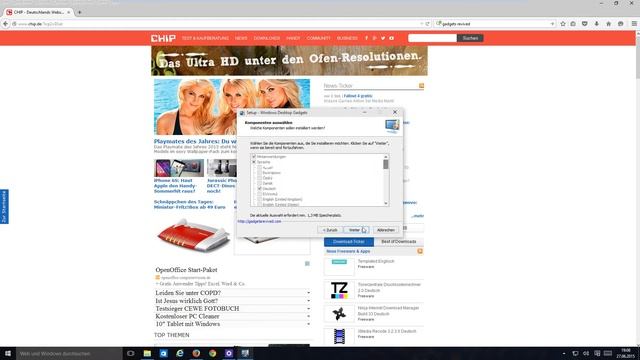
Task: Click the Windows taskbar search box
Action: 69,353
